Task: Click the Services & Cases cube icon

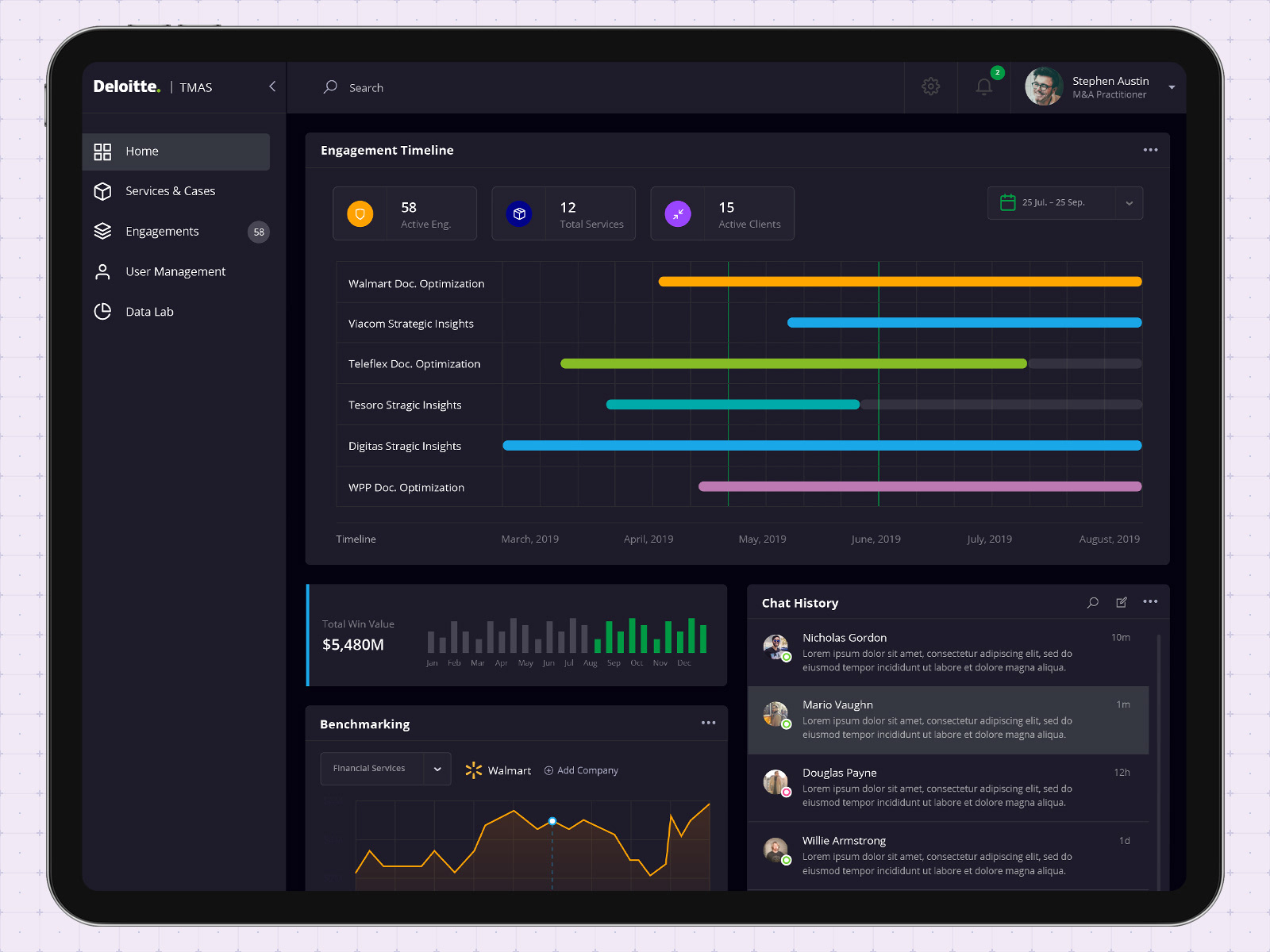Action: point(102,191)
